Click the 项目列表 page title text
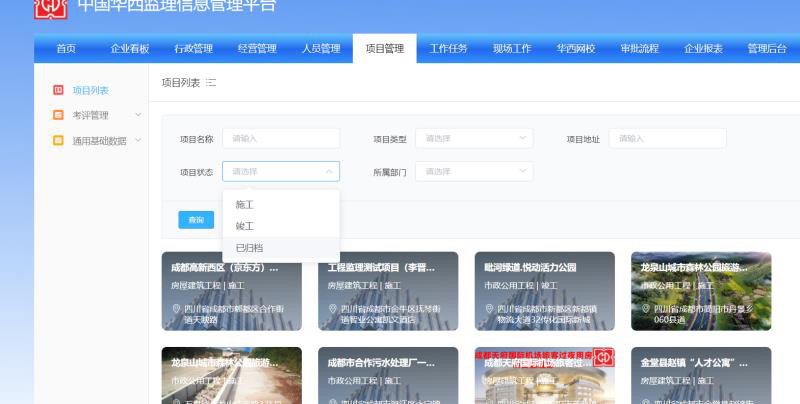 click(181, 83)
